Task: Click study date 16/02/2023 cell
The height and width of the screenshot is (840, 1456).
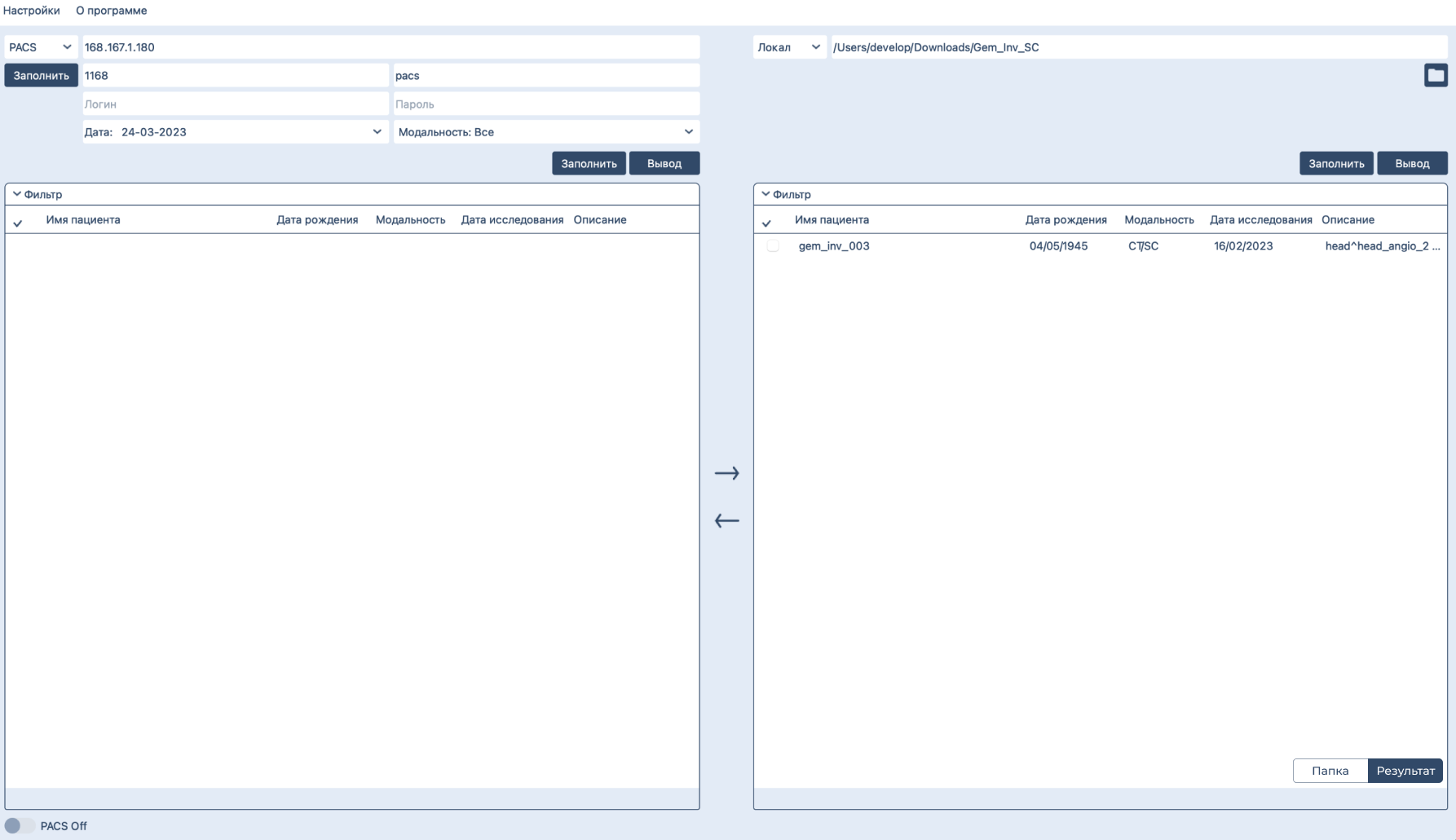Action: tap(1243, 245)
